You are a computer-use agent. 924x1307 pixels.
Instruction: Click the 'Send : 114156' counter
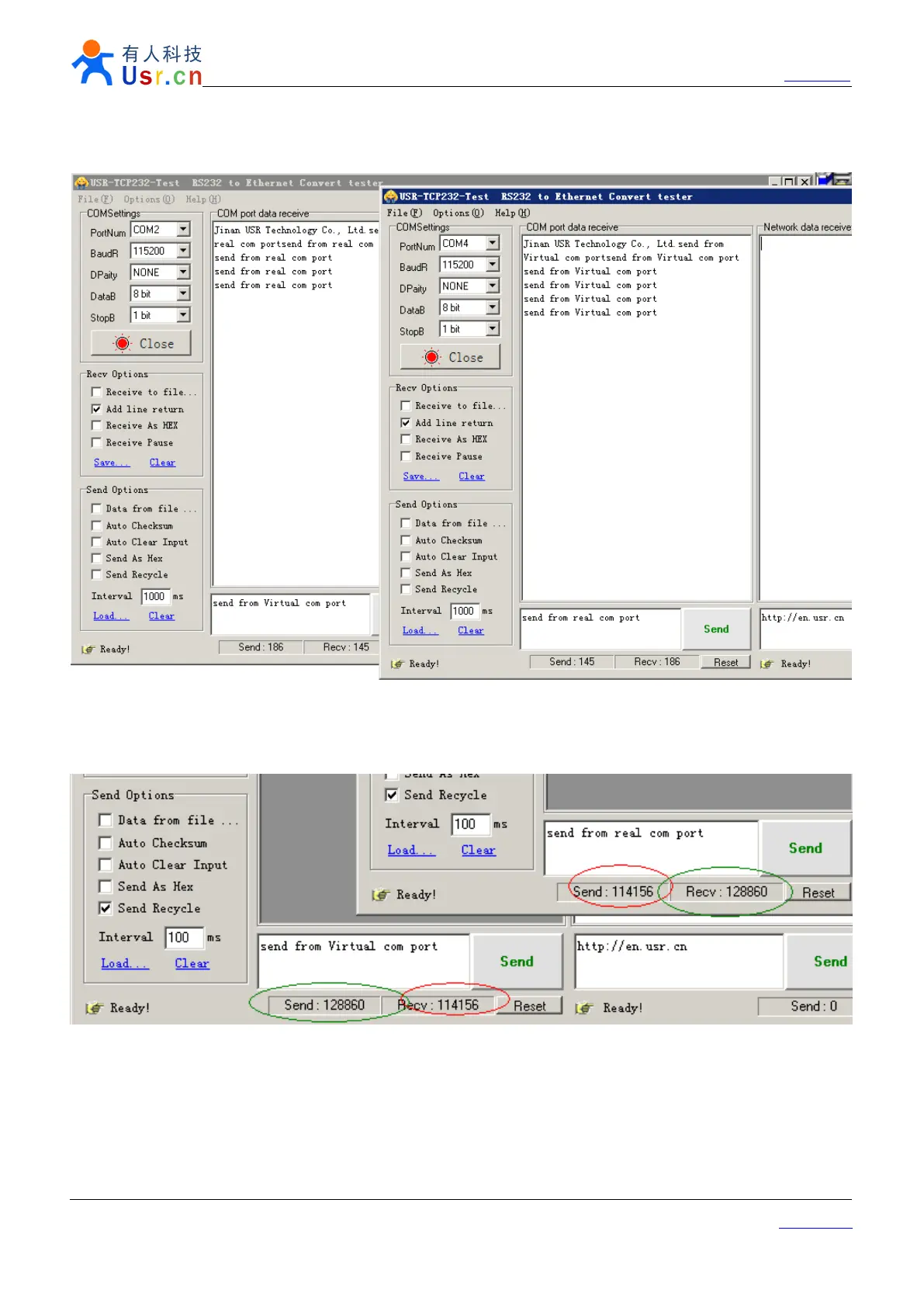coord(613,892)
